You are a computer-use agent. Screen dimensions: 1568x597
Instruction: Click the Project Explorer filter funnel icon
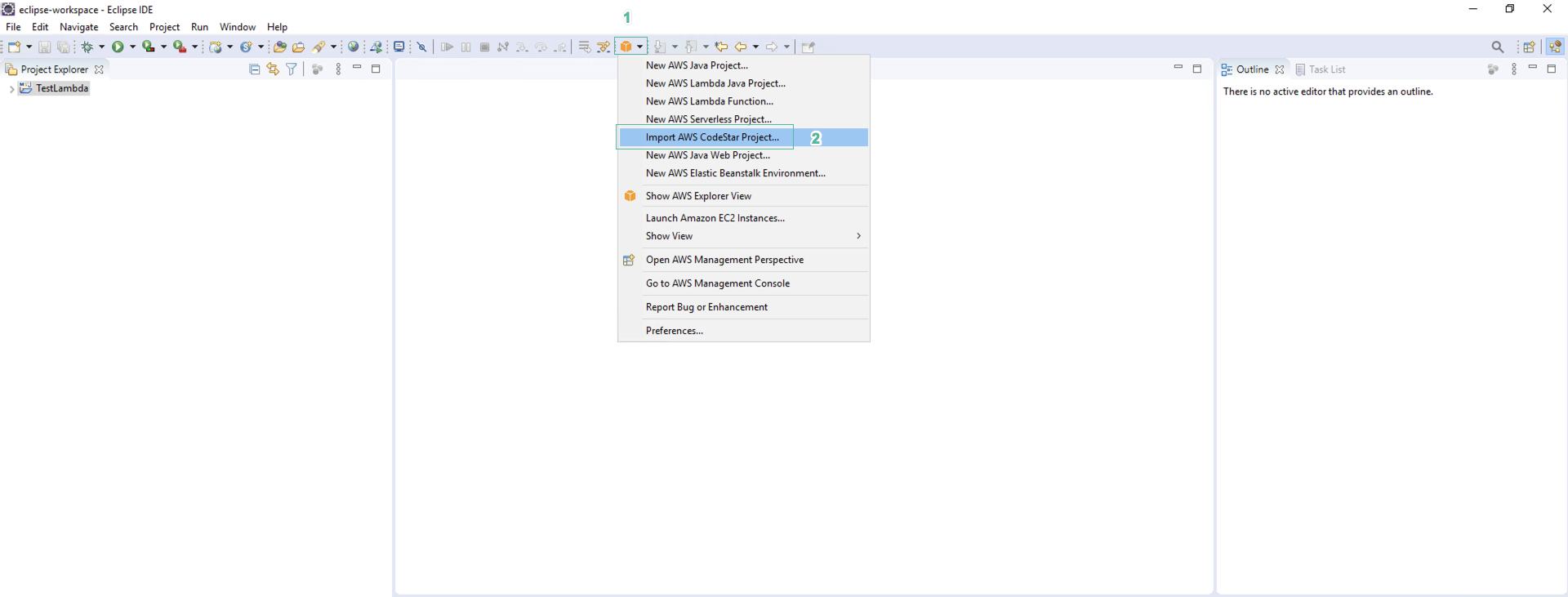tap(292, 69)
